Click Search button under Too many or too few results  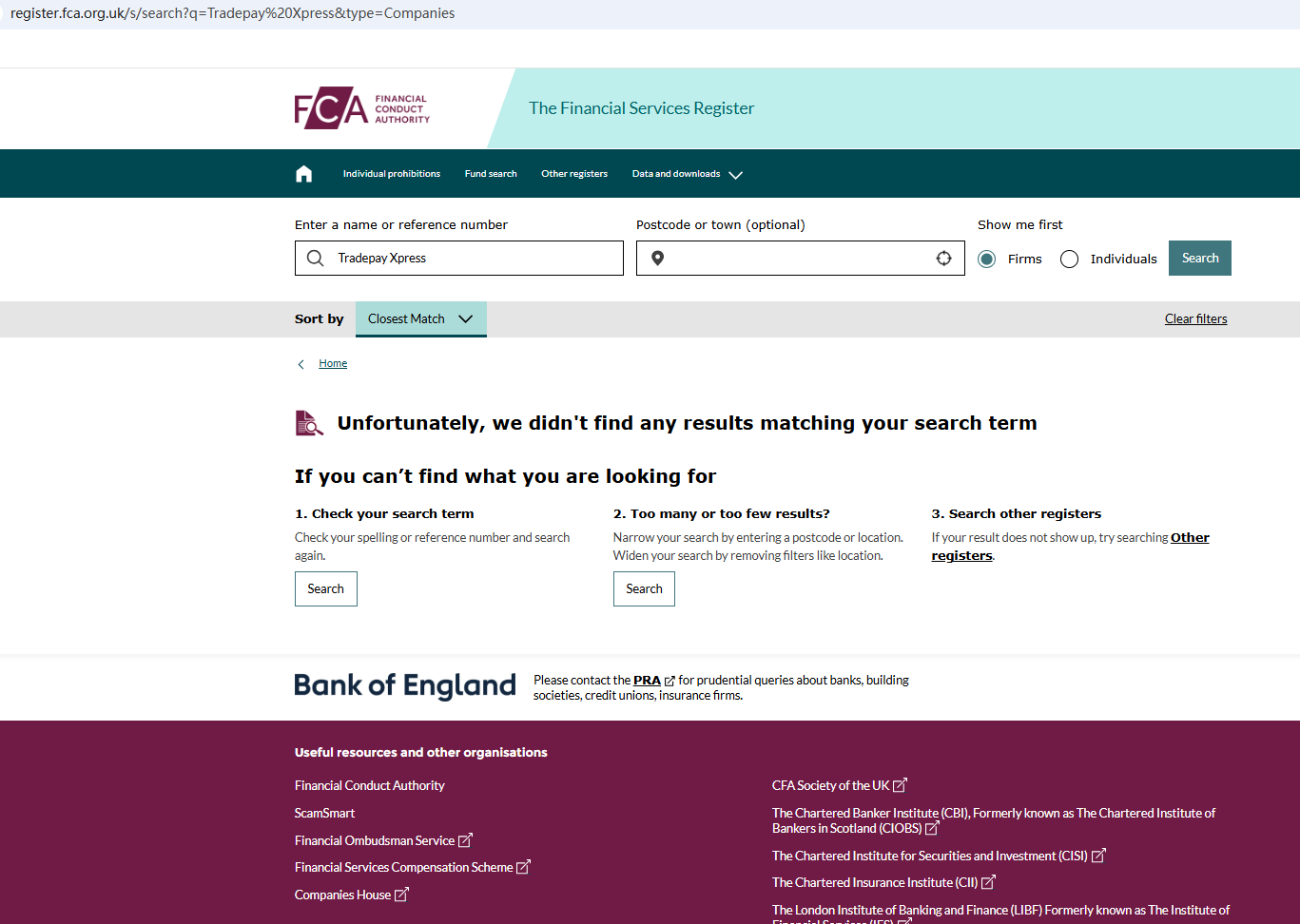click(x=645, y=589)
